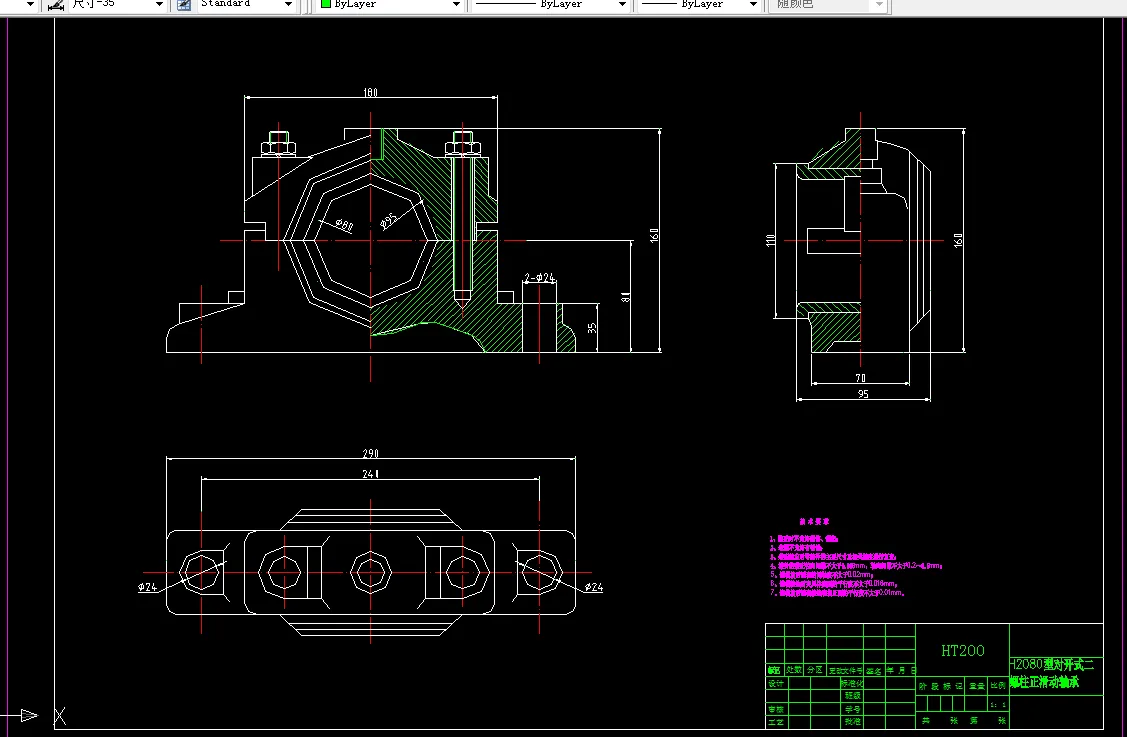The height and width of the screenshot is (737, 1127).
Task: Click the 180 width dimension text
Action: tap(370, 92)
